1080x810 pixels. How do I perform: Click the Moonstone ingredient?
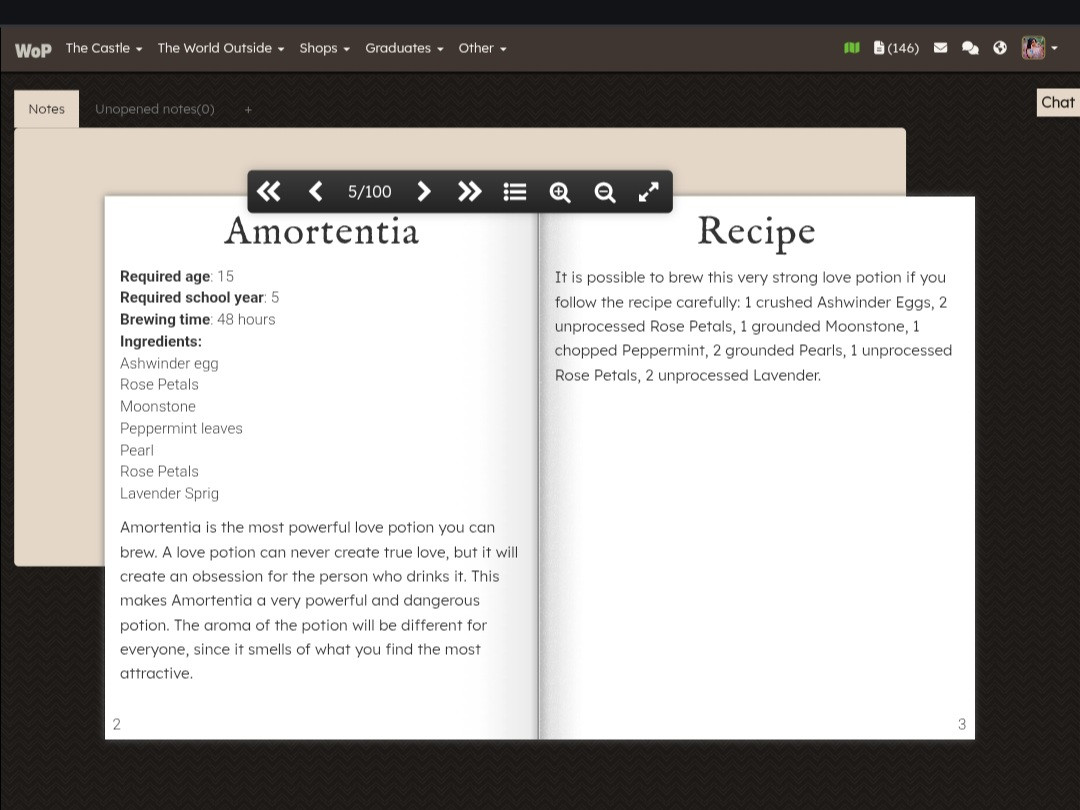click(x=158, y=406)
